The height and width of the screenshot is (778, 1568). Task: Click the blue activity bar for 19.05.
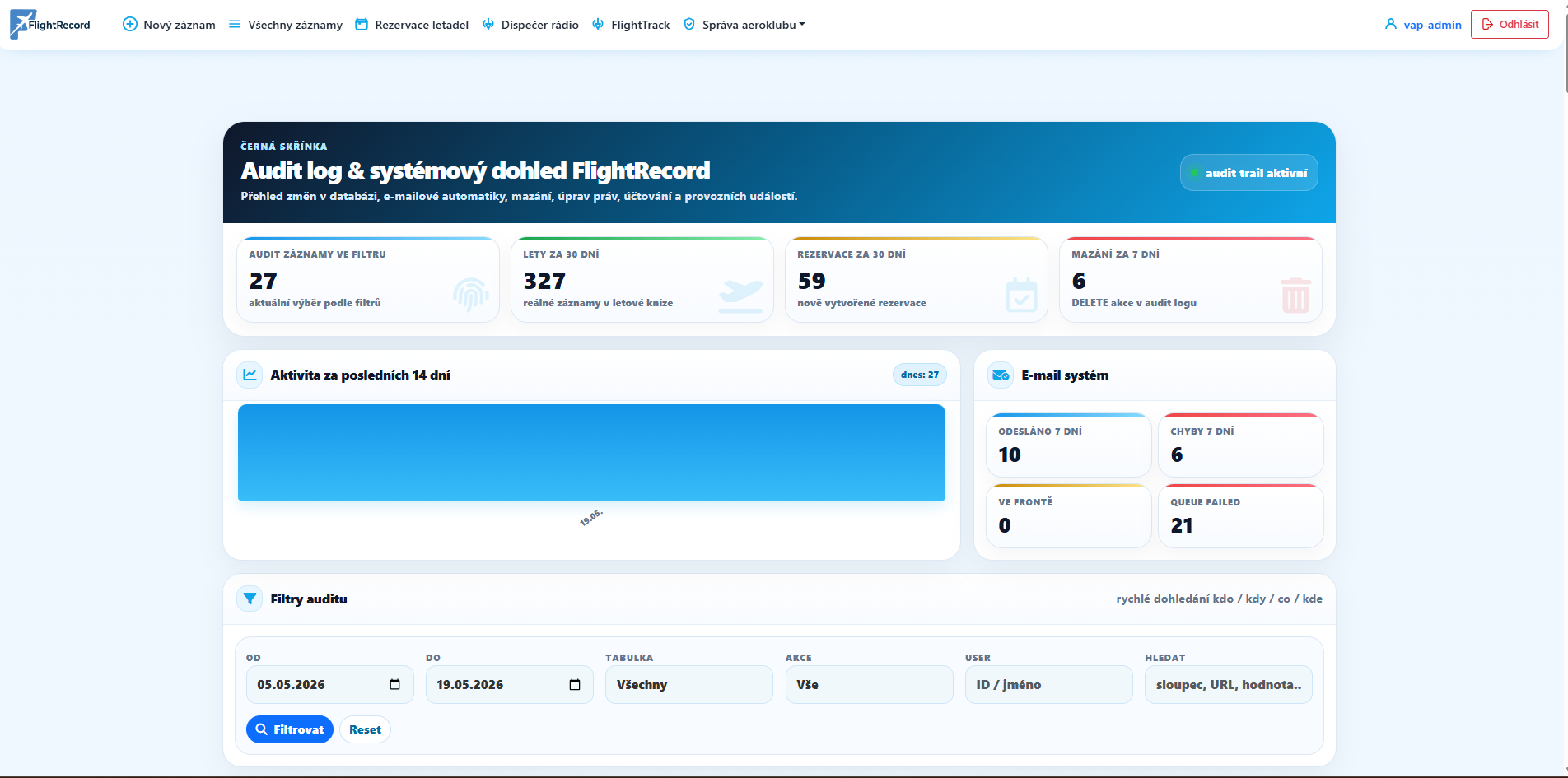coord(591,453)
